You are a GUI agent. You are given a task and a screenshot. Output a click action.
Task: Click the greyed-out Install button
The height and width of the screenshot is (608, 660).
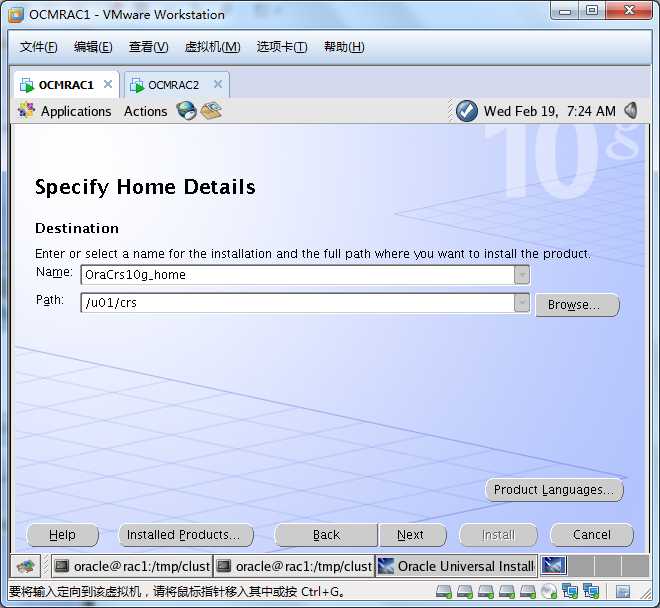coord(498,535)
